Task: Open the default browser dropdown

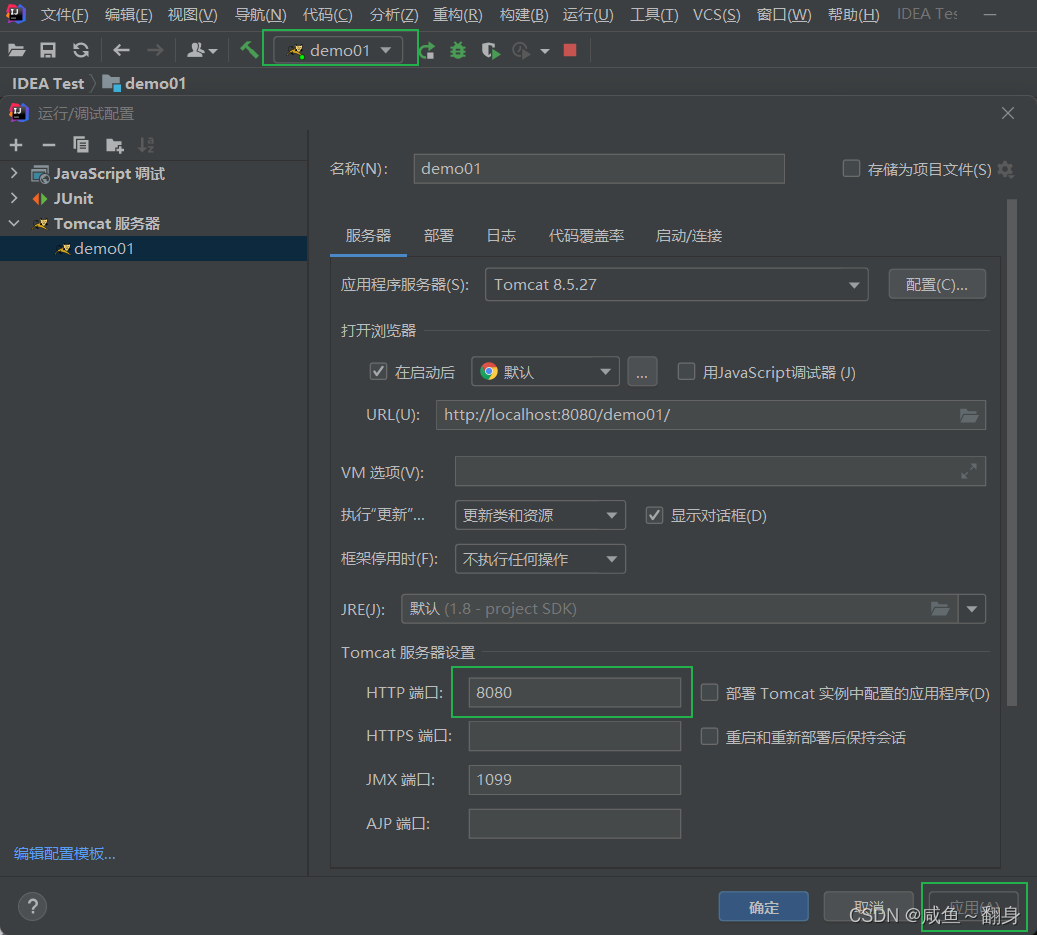Action: click(x=545, y=372)
